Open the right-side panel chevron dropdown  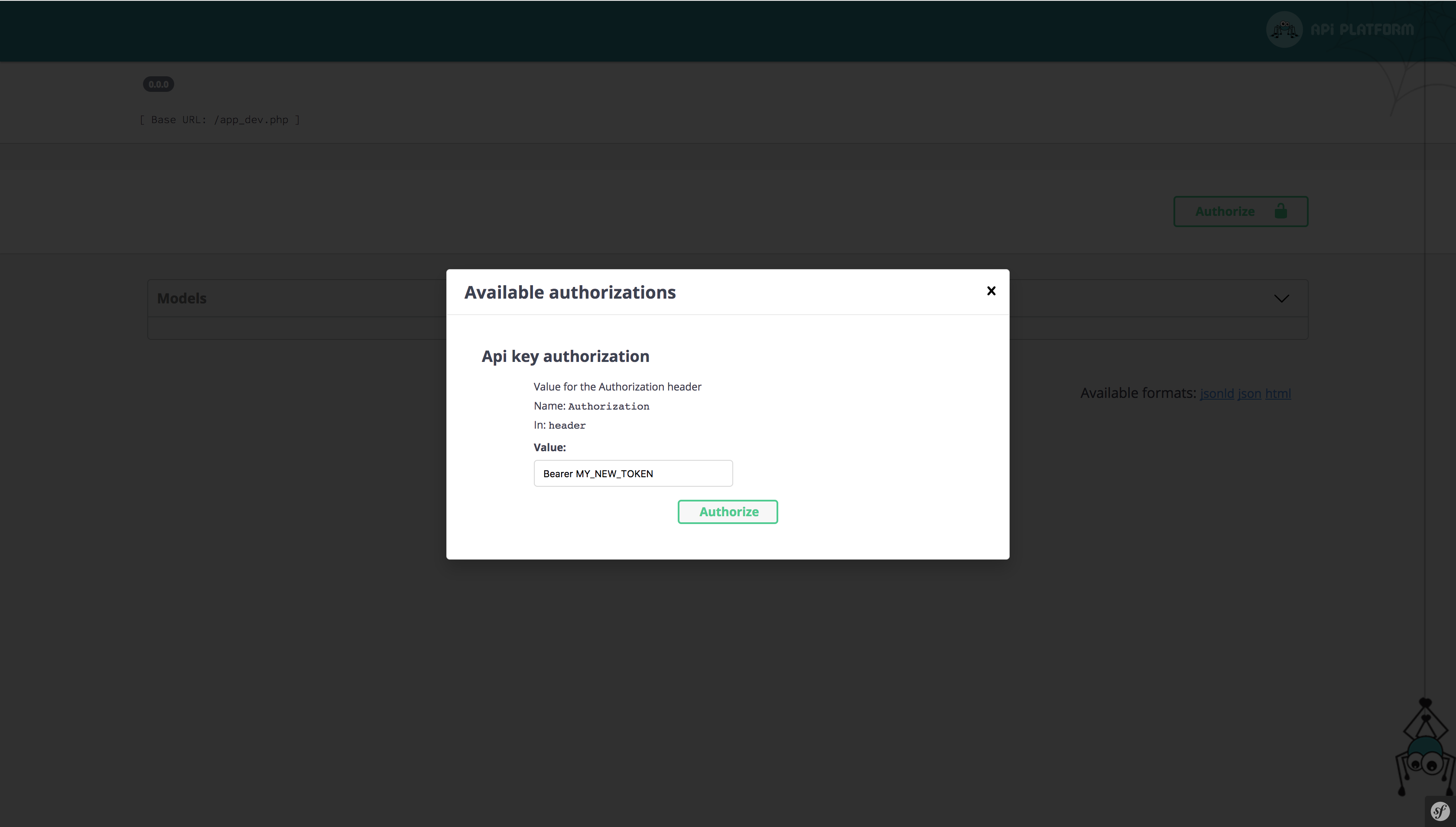(x=1282, y=298)
